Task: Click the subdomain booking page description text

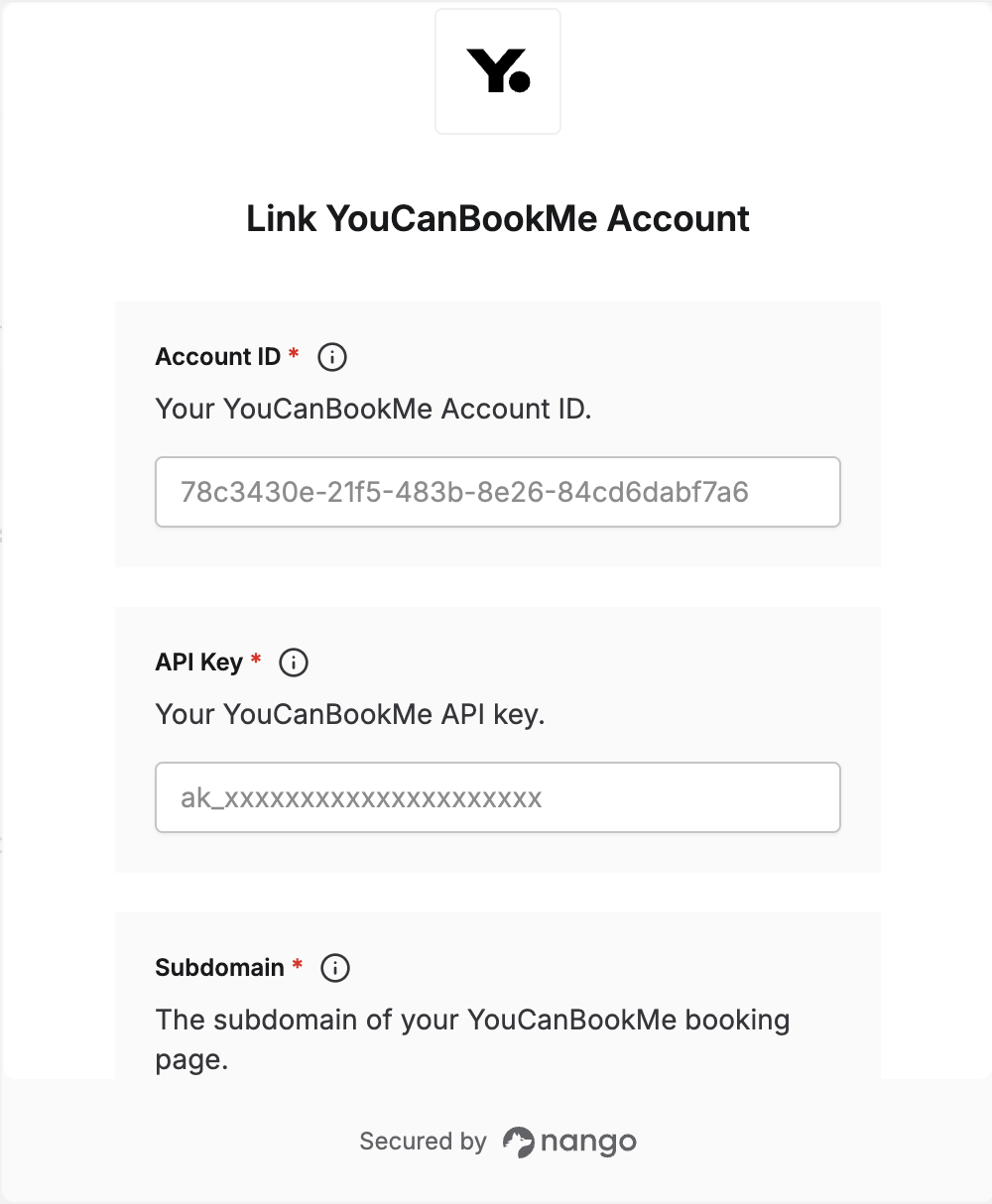Action: click(473, 1039)
